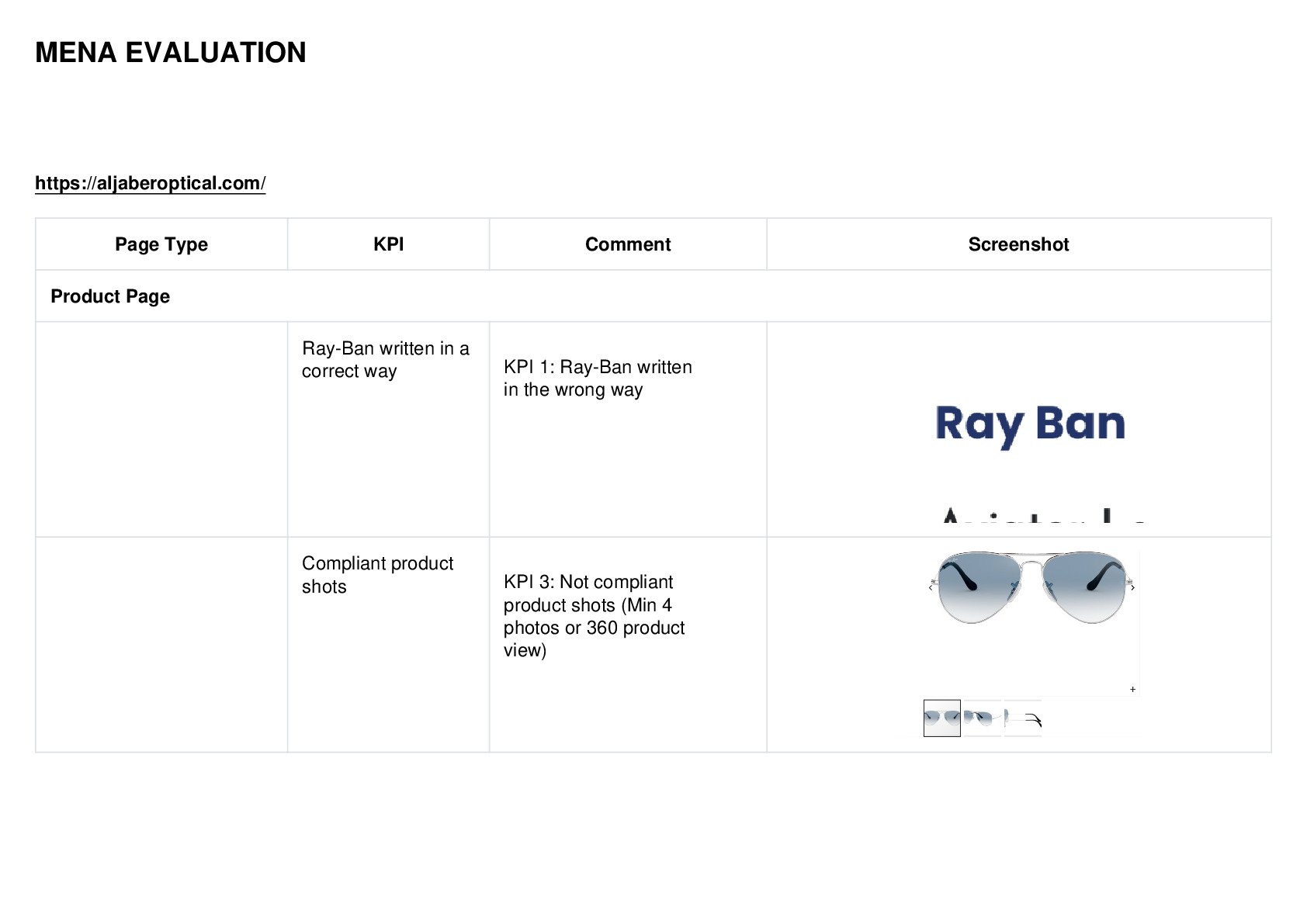Open the aljaberoptical.com hyperlink

pos(150,183)
